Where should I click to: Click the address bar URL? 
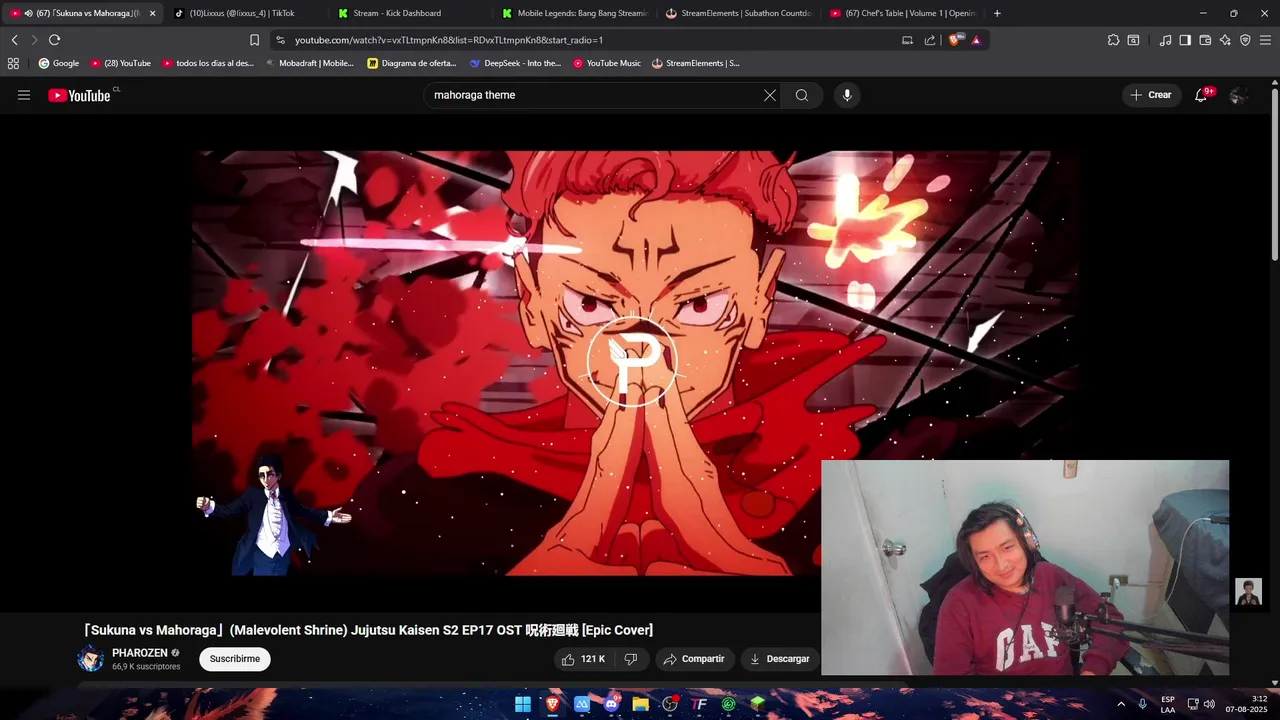click(x=449, y=40)
